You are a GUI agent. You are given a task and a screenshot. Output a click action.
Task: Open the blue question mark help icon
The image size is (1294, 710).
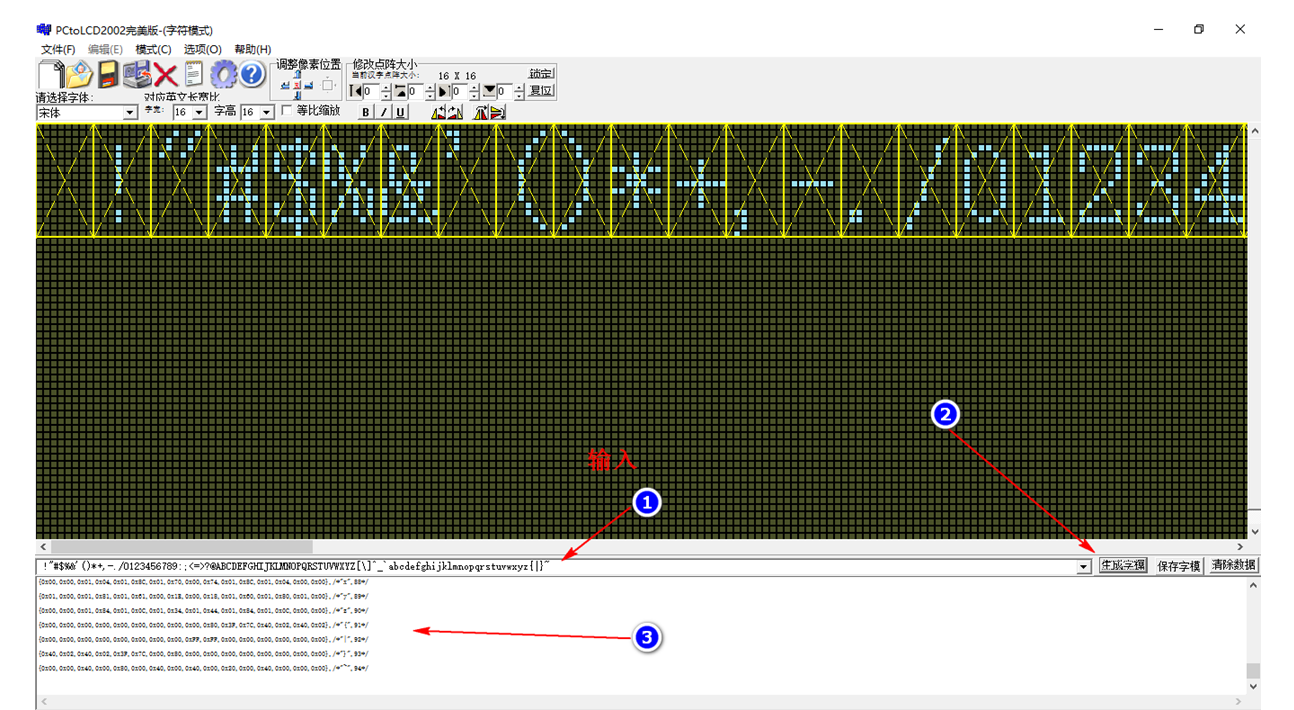(x=251, y=75)
